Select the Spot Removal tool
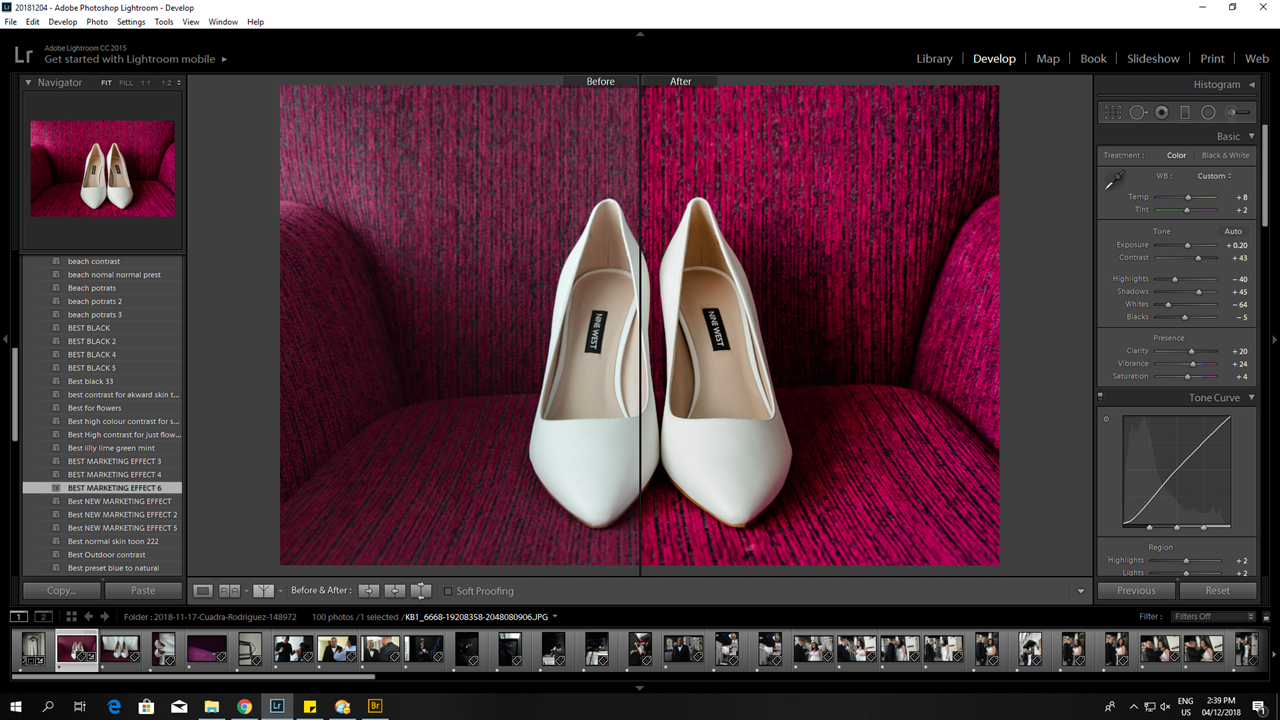Viewport: 1280px width, 720px height. pyautogui.click(x=1138, y=113)
